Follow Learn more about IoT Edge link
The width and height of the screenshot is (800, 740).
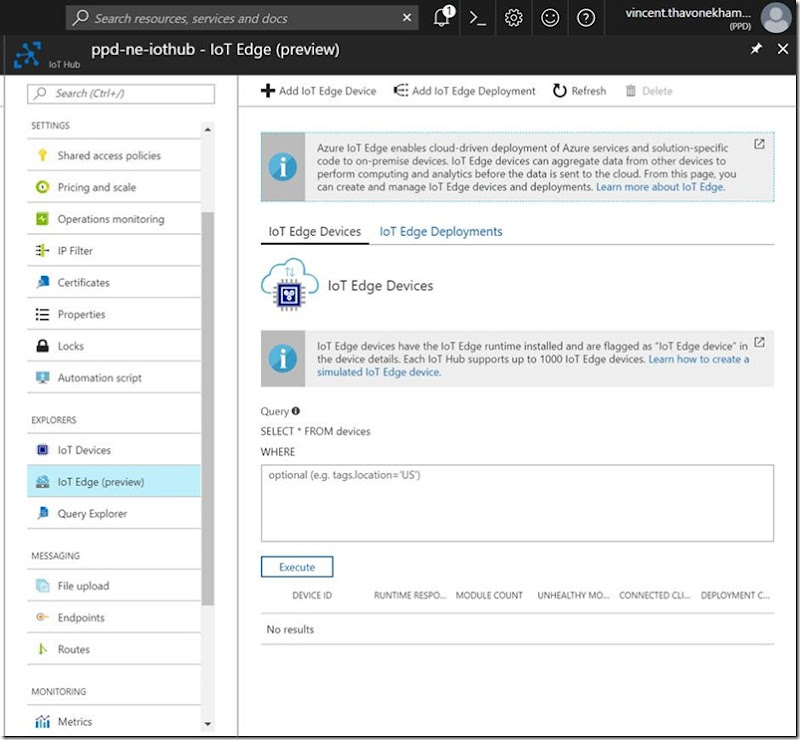pyautogui.click(x=660, y=187)
